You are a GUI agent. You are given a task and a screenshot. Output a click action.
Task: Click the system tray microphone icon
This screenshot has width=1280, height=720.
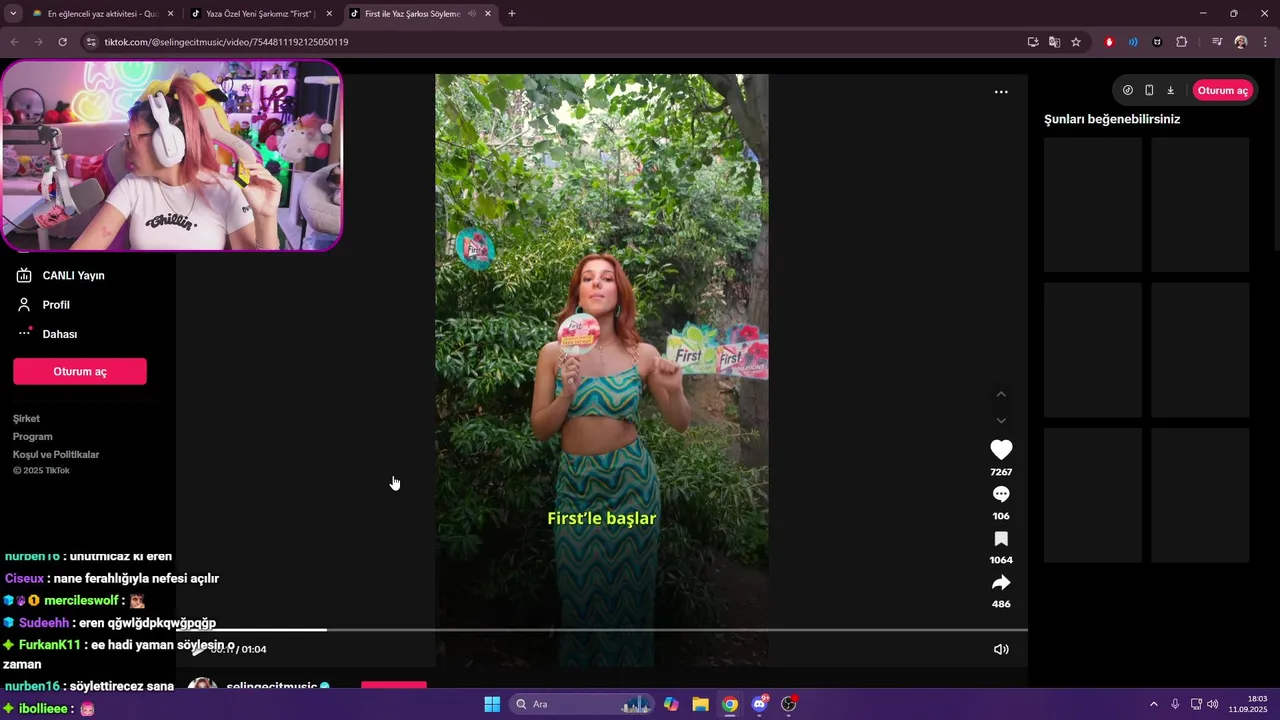click(x=1175, y=704)
